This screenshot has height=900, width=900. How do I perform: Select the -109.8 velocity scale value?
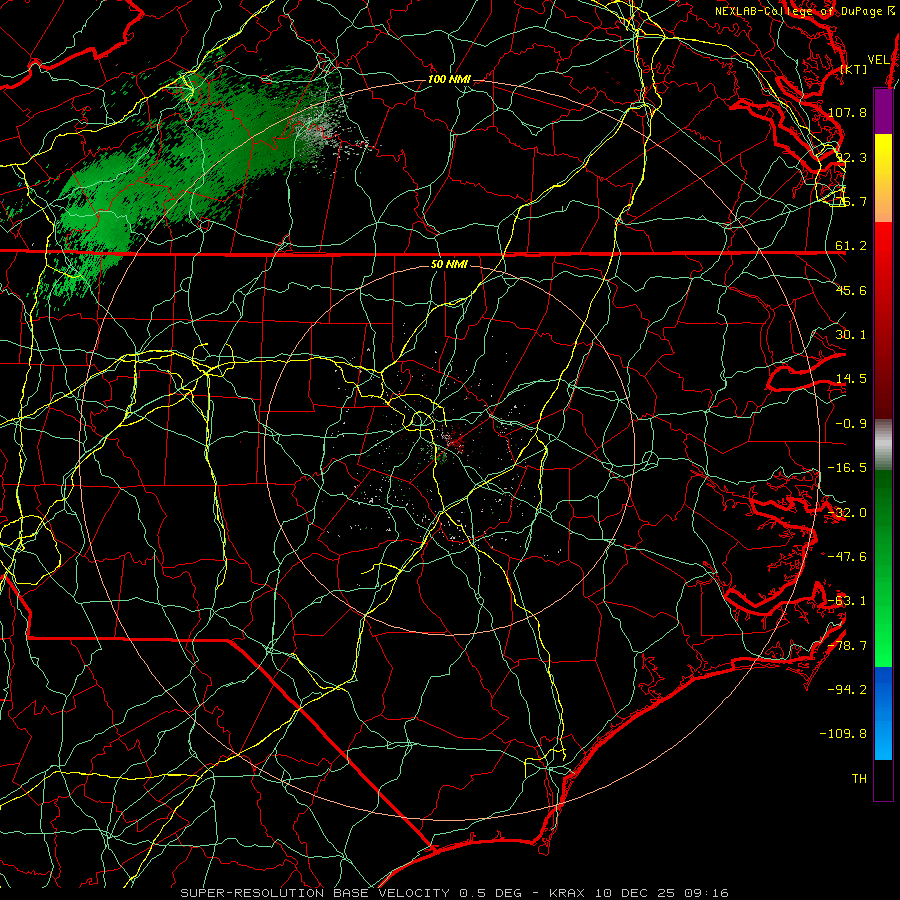pos(844,734)
